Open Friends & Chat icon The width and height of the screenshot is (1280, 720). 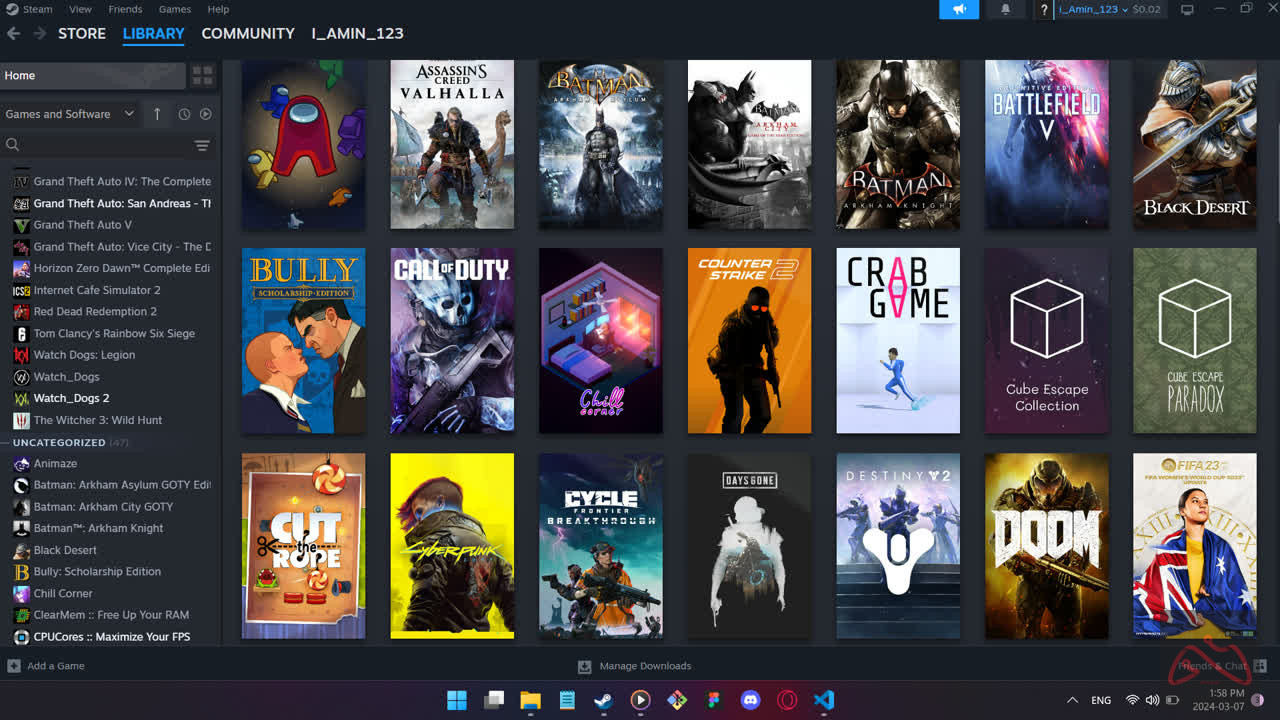(1260, 666)
